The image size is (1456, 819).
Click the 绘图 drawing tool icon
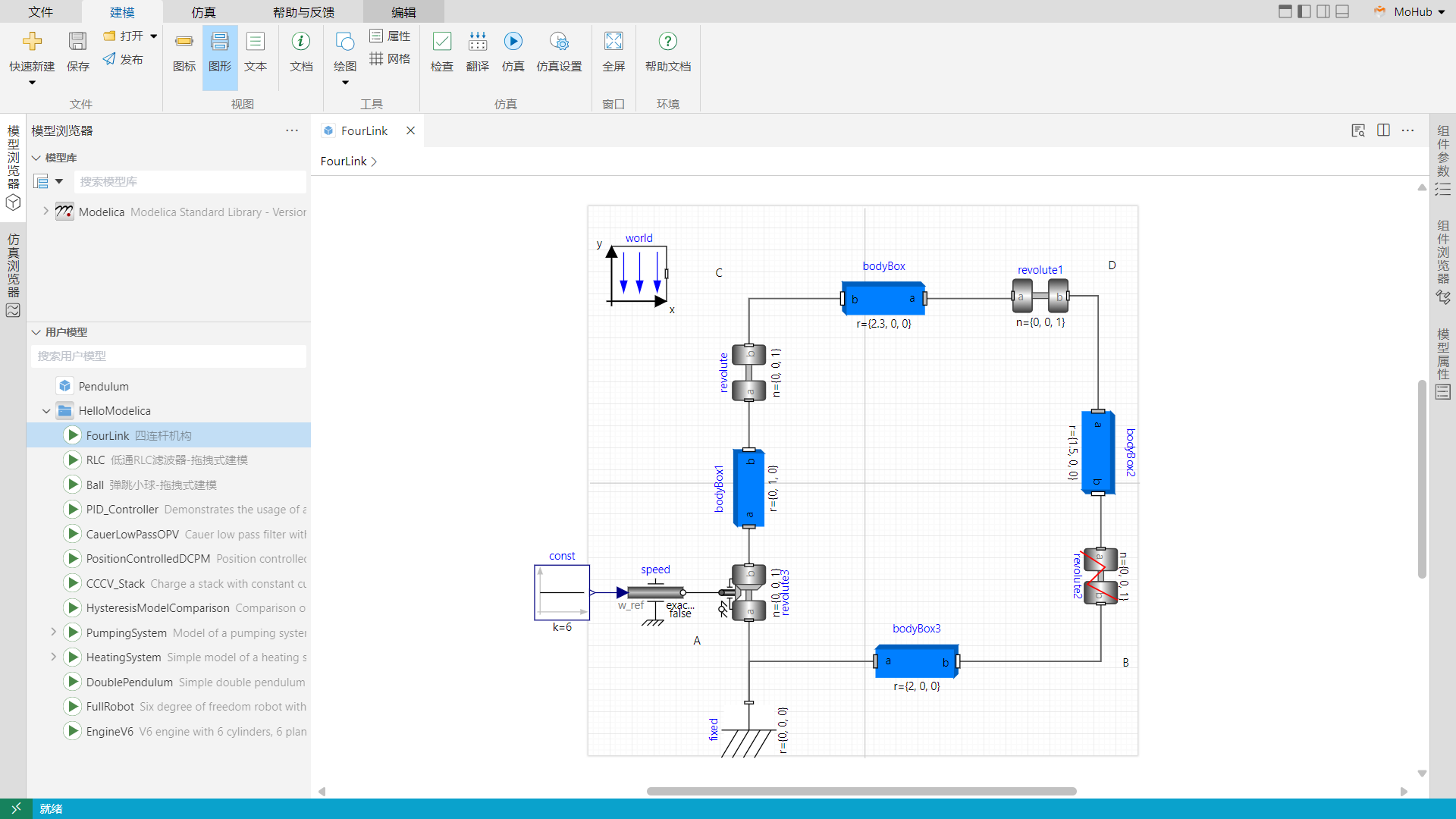tap(345, 41)
